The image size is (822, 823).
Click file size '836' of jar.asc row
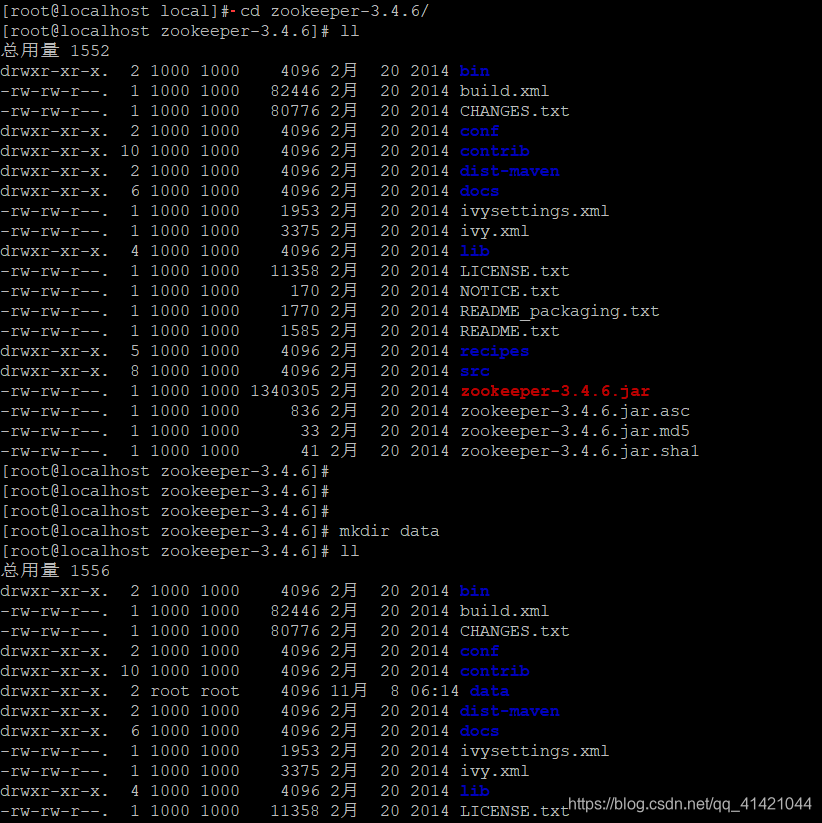pos(305,411)
